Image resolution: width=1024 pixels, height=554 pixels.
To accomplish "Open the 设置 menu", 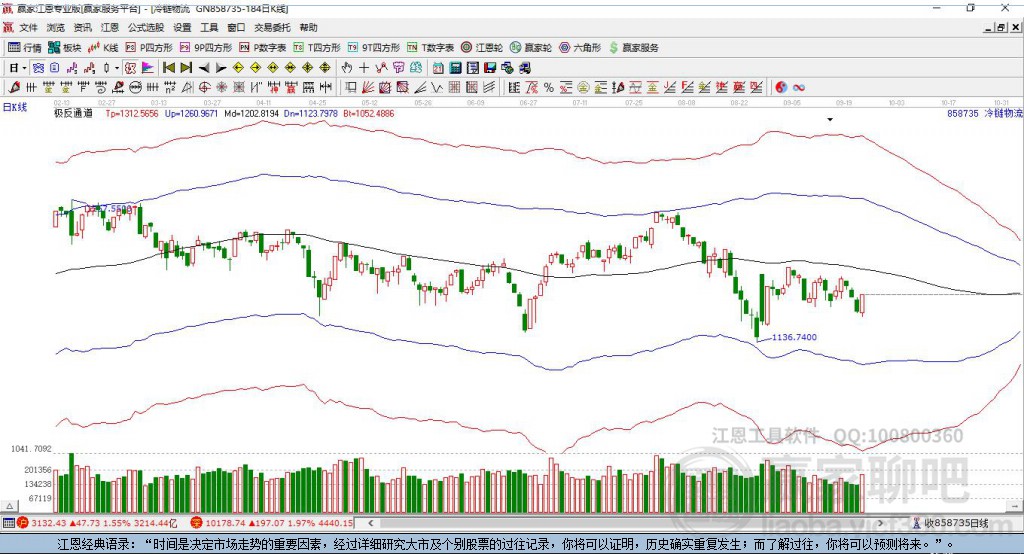I will pyautogui.click(x=182, y=27).
